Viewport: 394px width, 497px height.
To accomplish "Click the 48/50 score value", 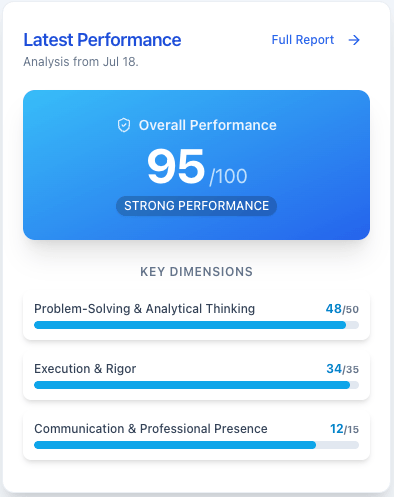I will 342,309.
